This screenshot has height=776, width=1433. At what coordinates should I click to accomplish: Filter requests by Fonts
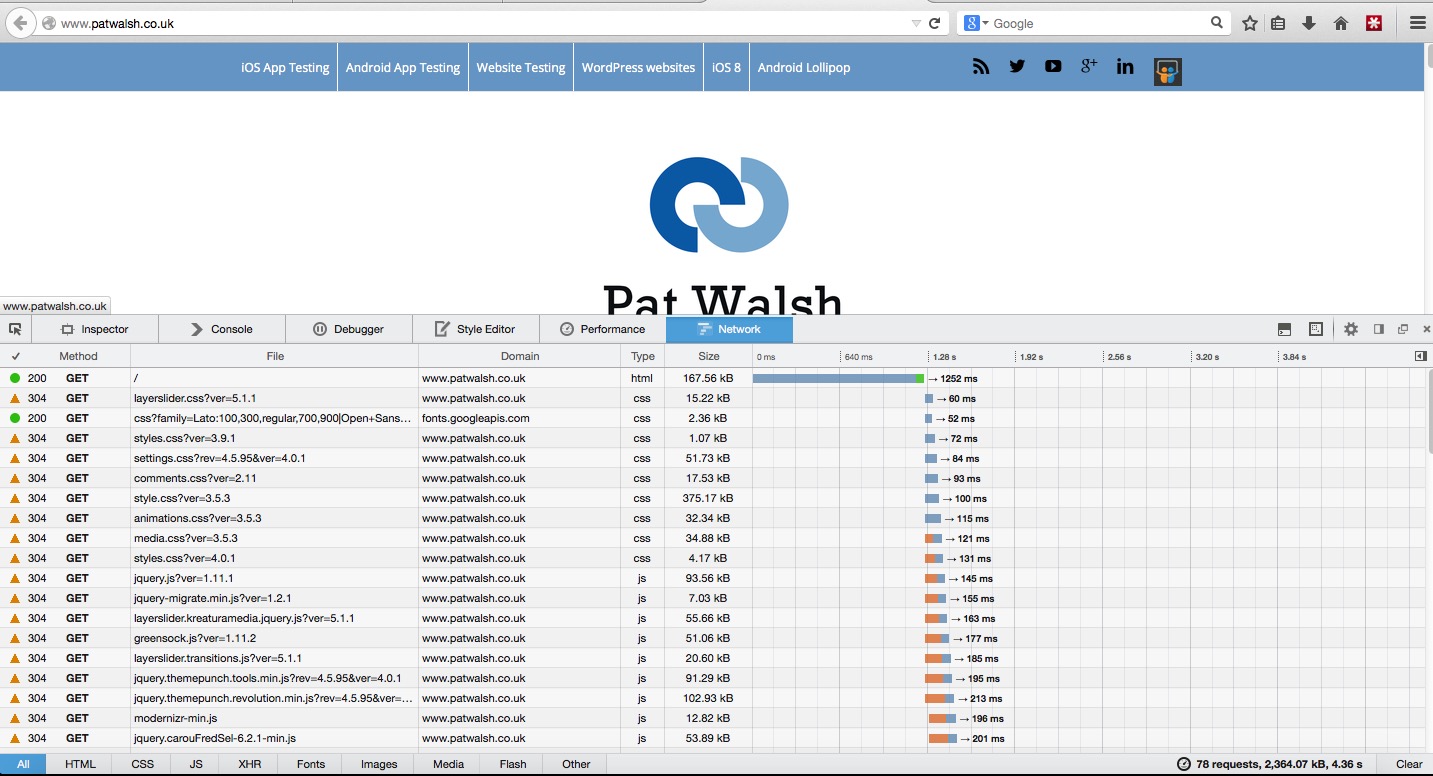click(311, 764)
